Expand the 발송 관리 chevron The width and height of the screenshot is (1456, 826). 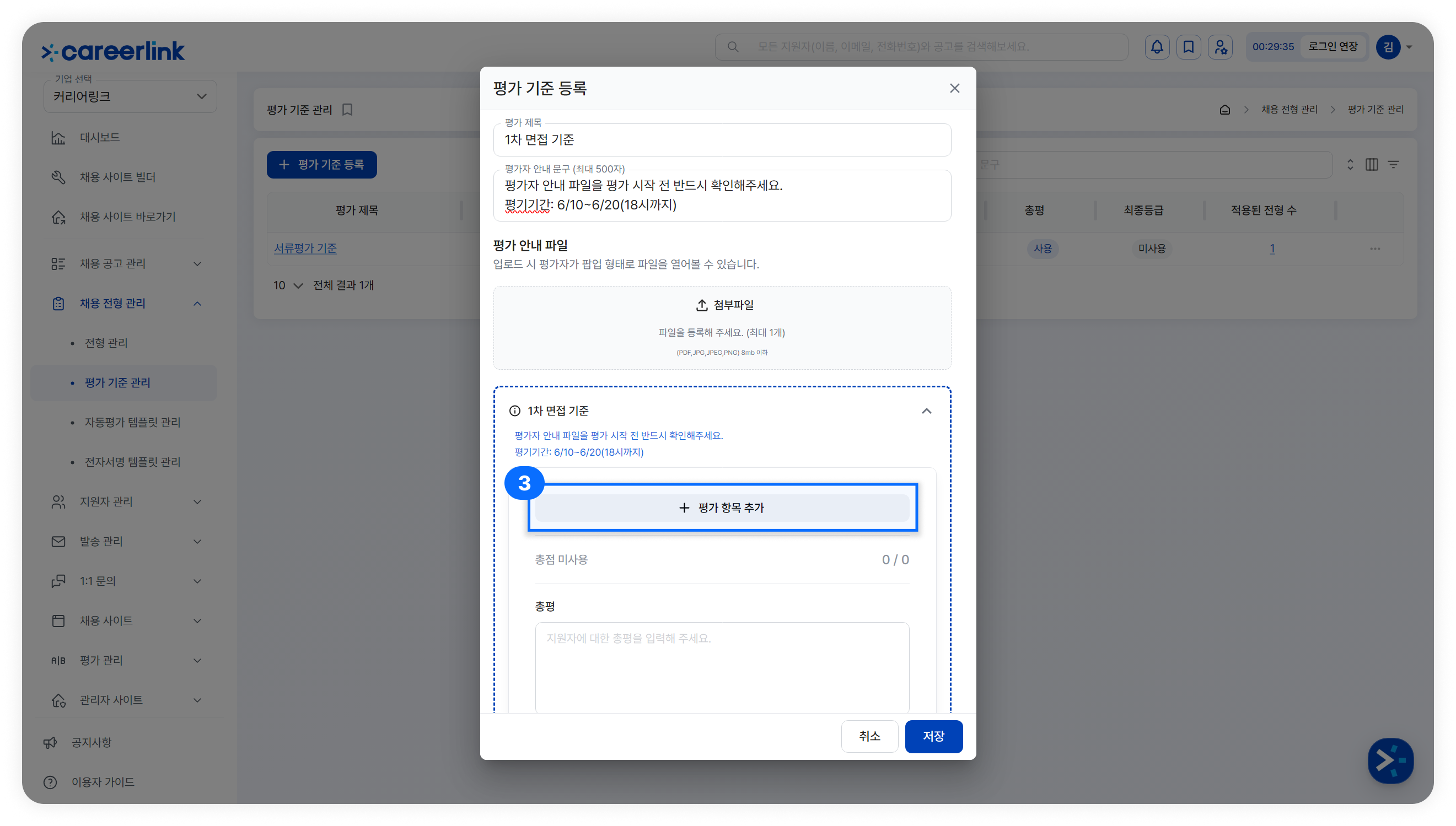click(197, 542)
